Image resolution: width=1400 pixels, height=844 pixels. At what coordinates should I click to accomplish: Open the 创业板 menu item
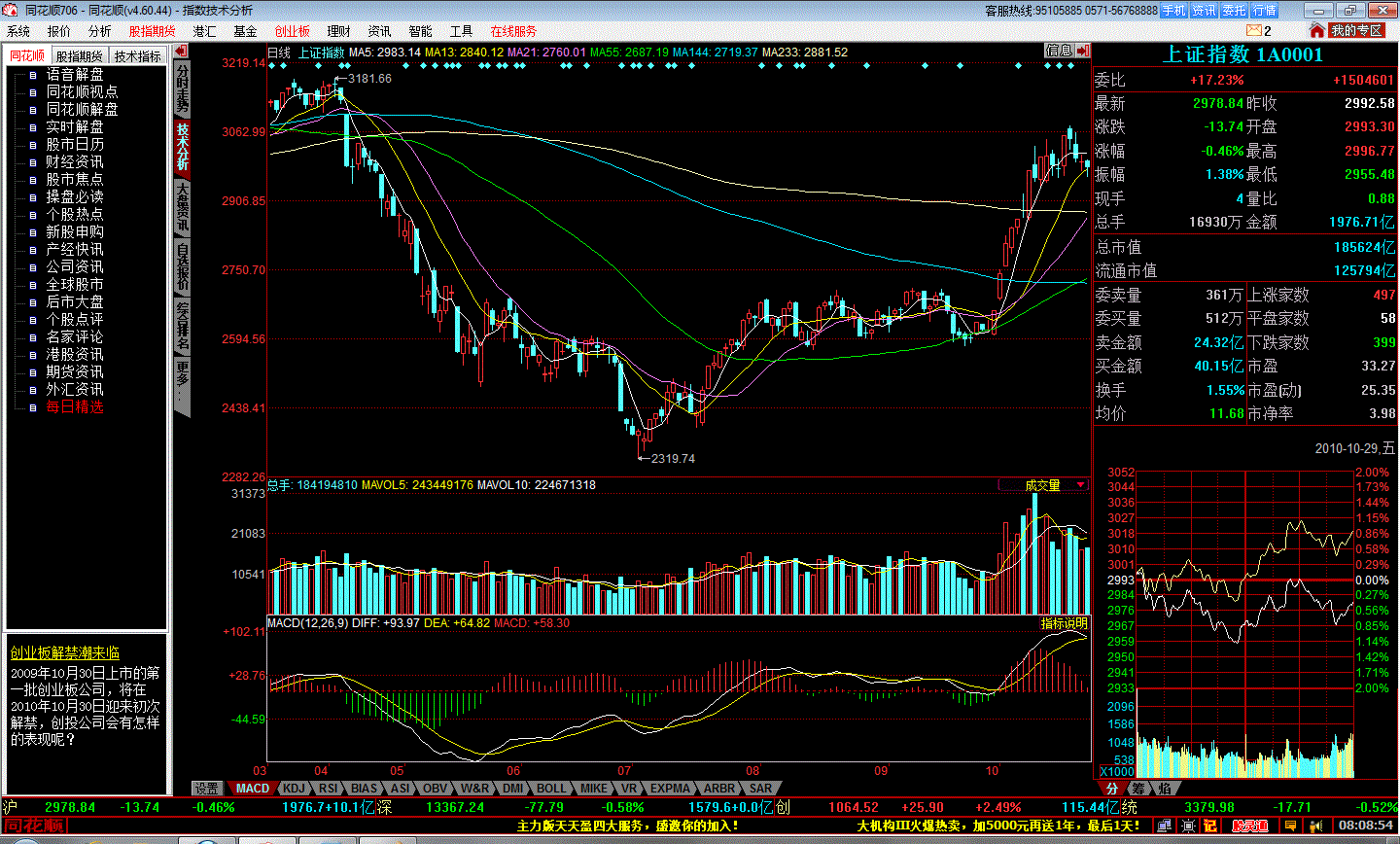(x=293, y=31)
